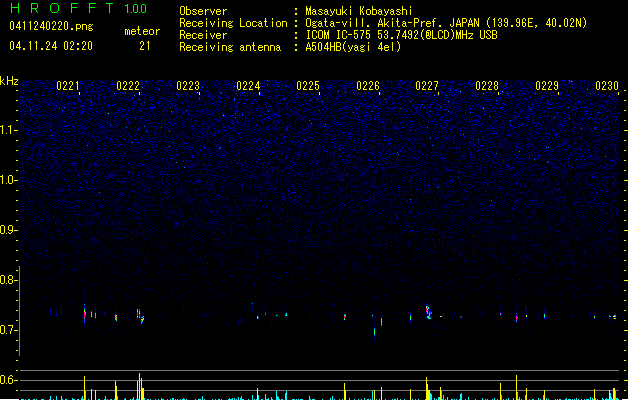Viewport: 629px width, 400px height.
Task: Click the 0222 time marker
Action: [128, 86]
